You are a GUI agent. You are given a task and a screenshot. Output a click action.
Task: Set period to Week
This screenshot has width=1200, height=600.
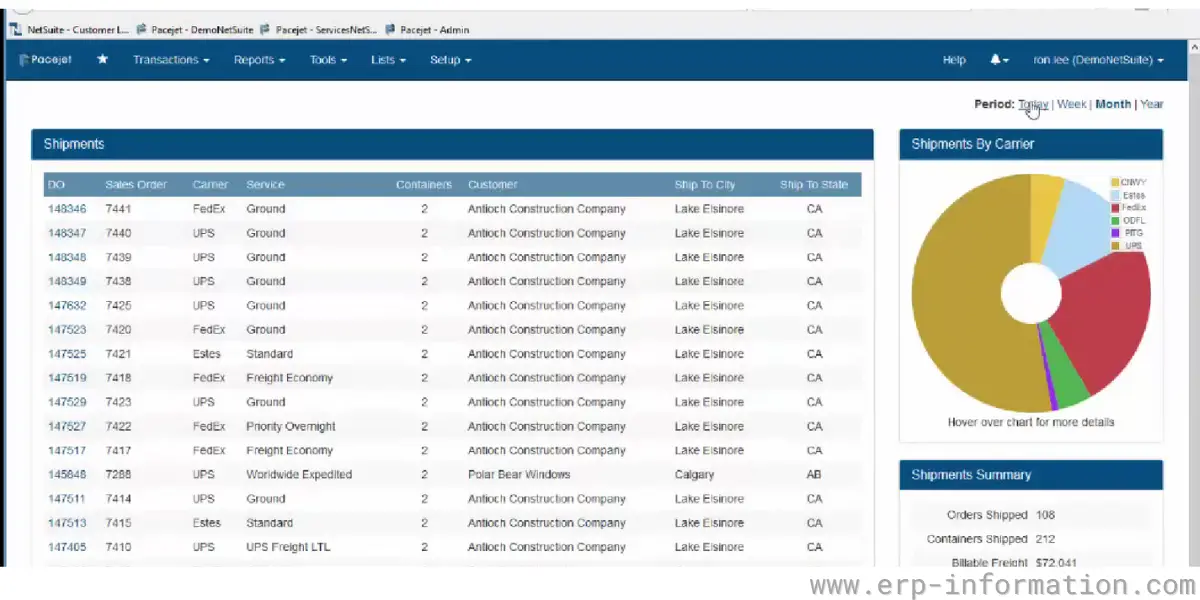coord(1071,104)
